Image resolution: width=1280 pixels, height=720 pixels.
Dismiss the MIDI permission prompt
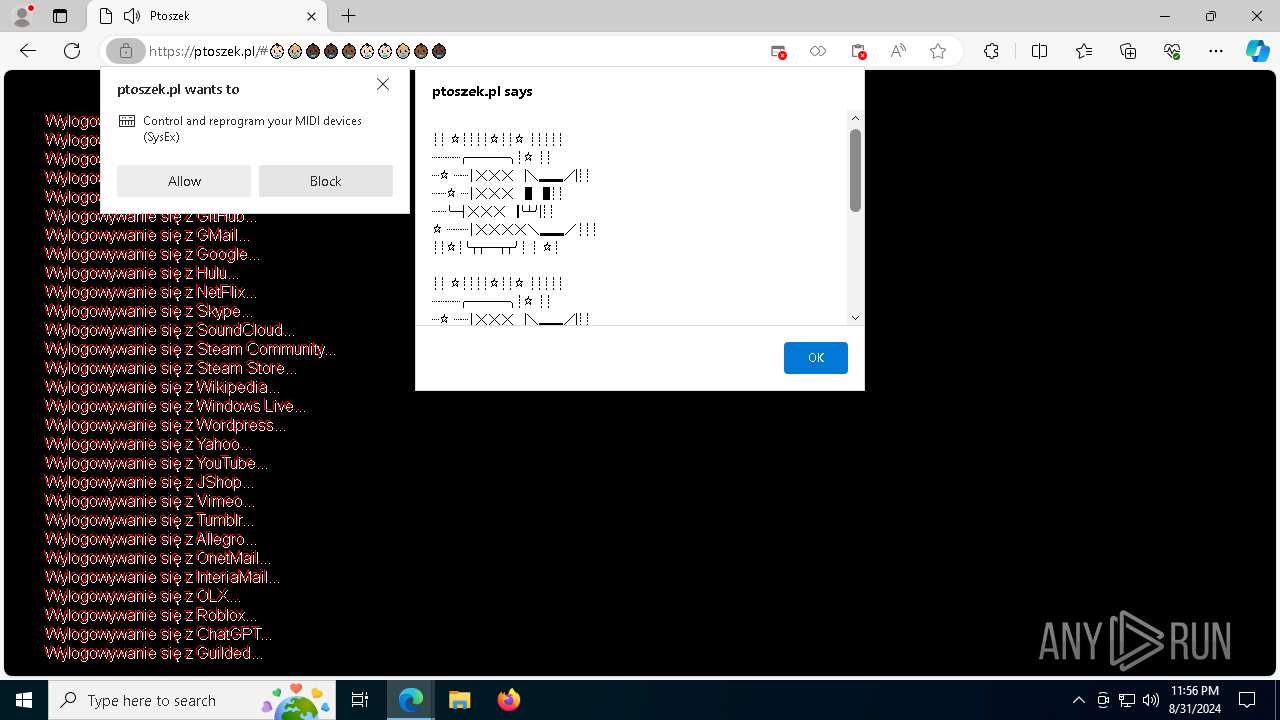(383, 85)
